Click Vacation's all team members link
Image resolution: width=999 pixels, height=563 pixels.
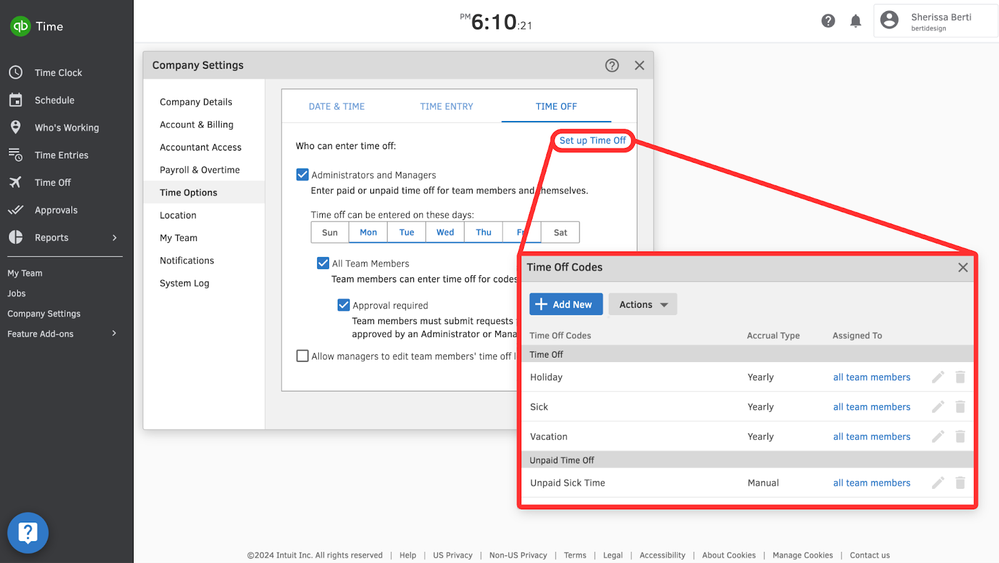click(872, 436)
